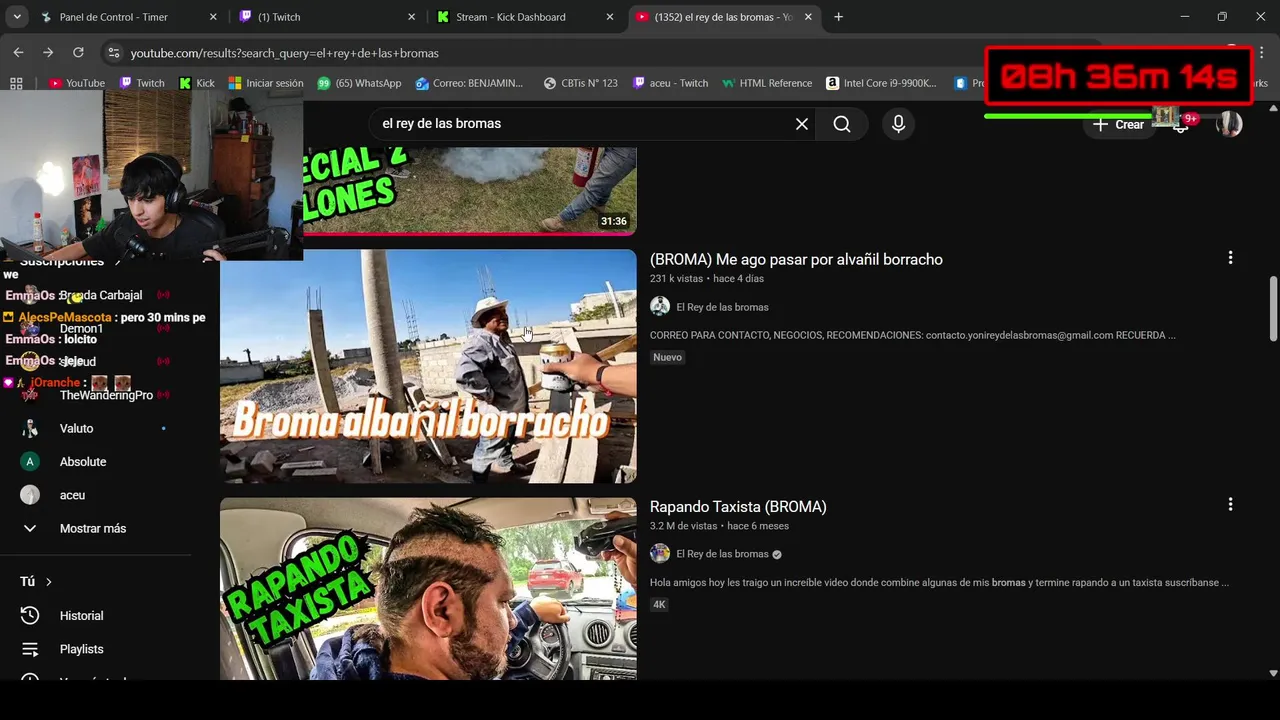The width and height of the screenshot is (1280, 720).
Task: Select the '(1352) el rey de las bromas' tab
Action: point(724,17)
